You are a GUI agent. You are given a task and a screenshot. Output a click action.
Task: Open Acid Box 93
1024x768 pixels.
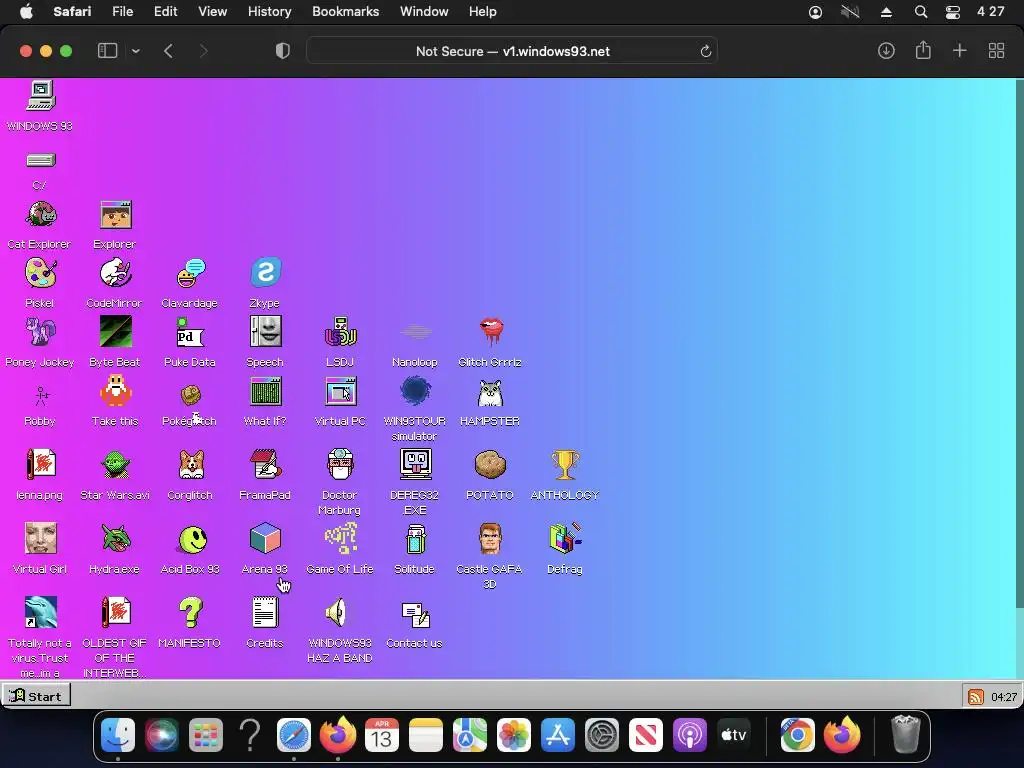[192, 539]
